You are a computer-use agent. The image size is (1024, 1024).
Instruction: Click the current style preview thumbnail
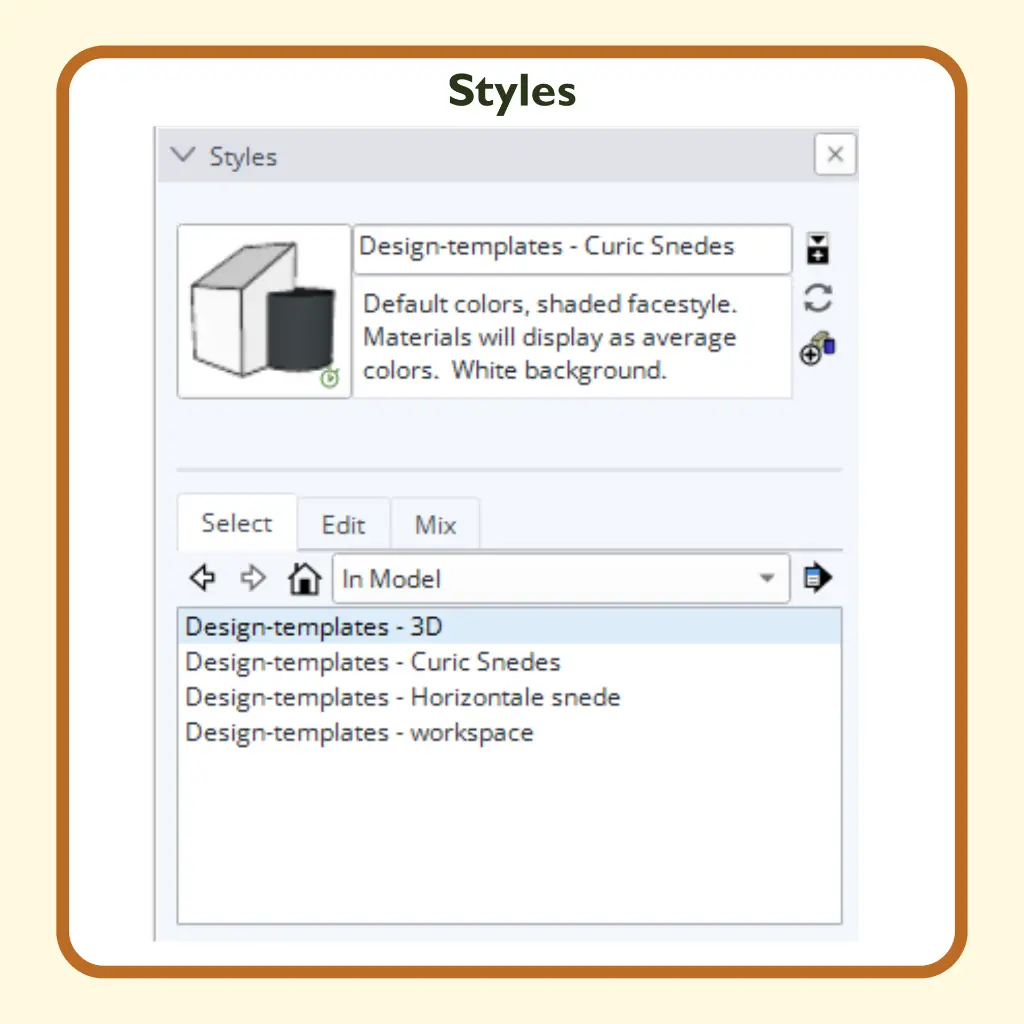(264, 311)
